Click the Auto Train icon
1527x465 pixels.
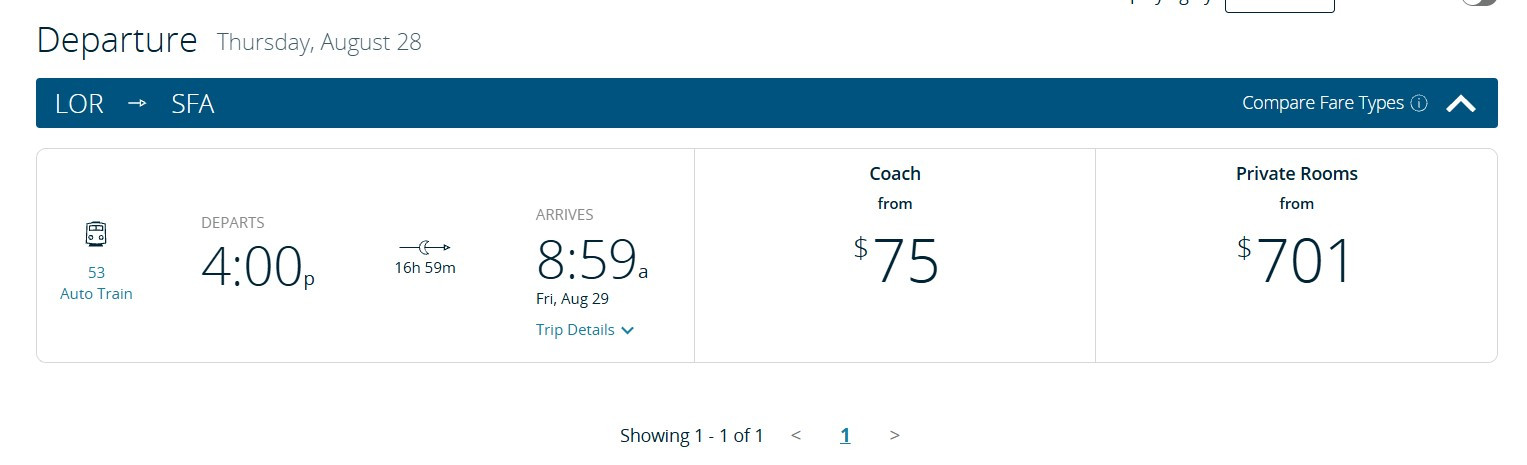click(96, 235)
